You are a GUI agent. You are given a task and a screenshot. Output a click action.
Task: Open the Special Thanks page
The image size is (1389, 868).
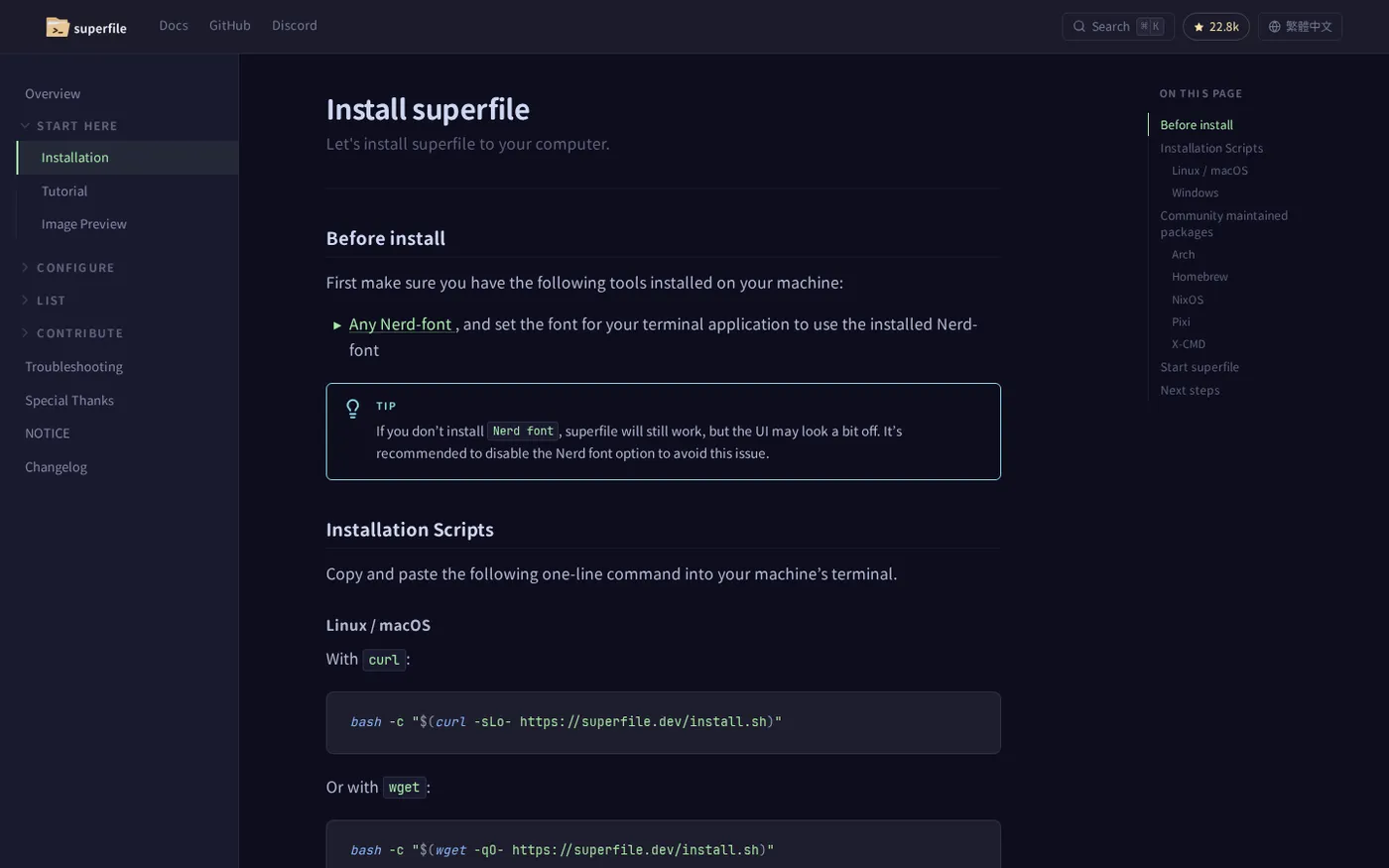pyautogui.click(x=69, y=400)
